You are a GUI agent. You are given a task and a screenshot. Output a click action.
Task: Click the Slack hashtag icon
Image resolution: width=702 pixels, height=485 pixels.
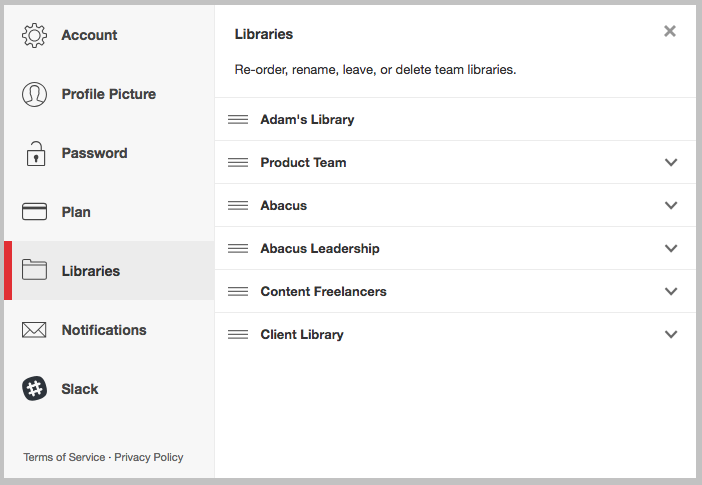(34, 388)
